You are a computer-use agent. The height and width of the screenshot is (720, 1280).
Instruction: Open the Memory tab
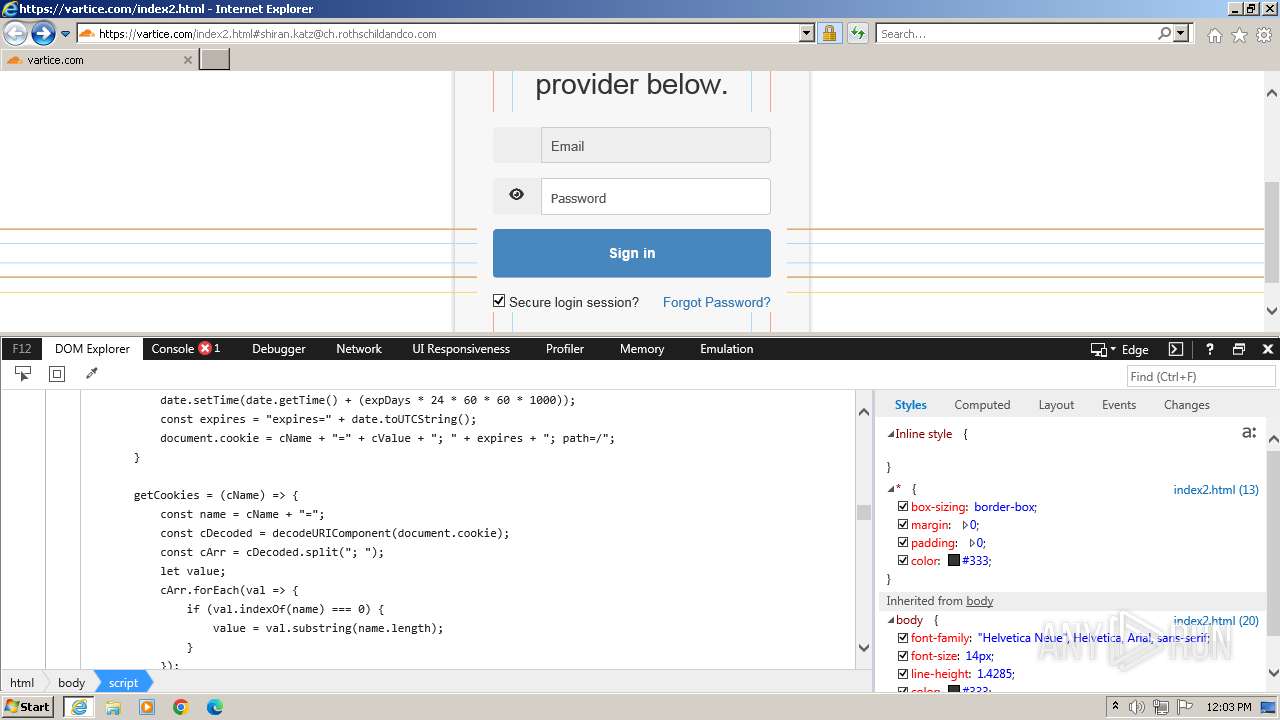coord(642,349)
